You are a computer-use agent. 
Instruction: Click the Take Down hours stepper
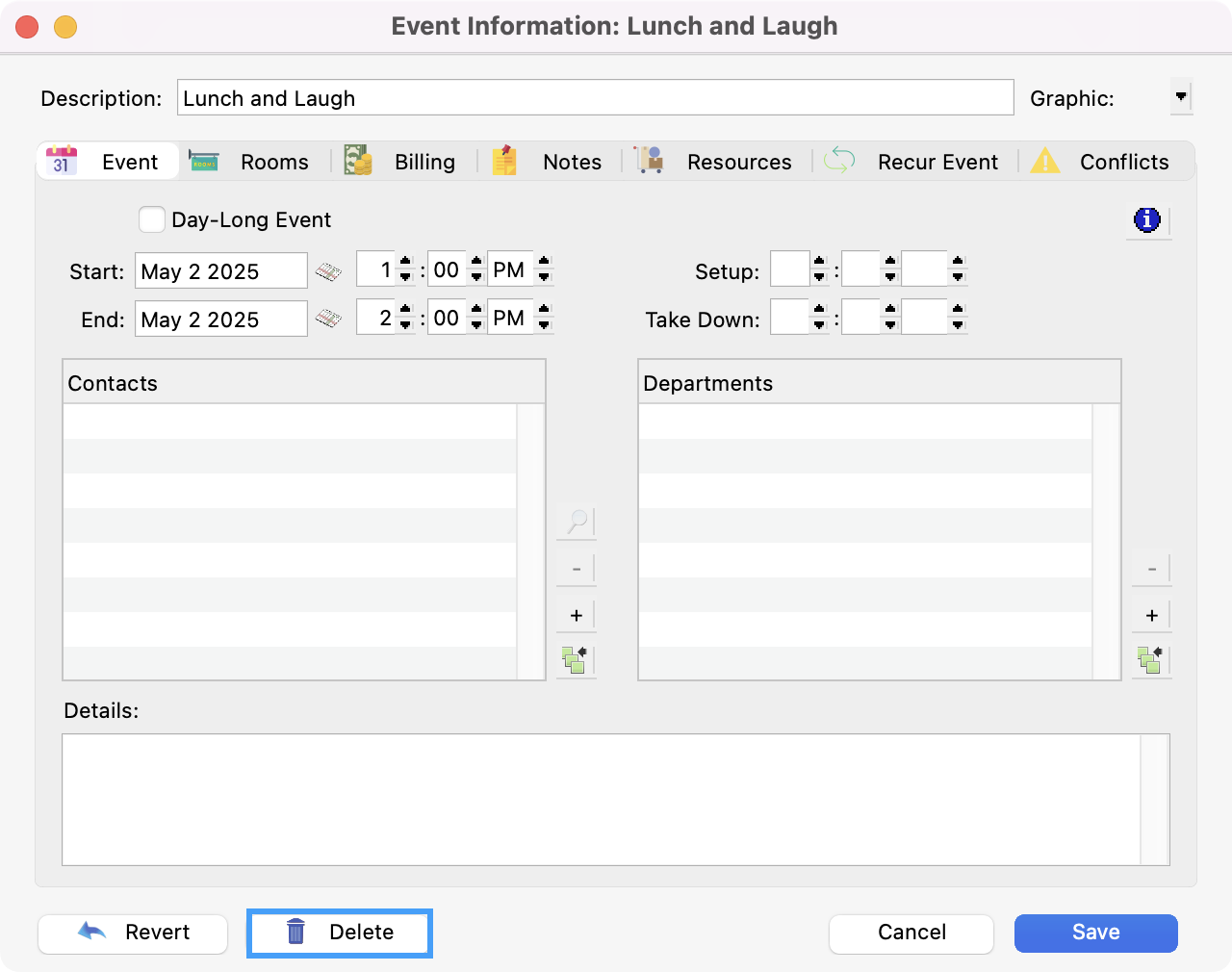[x=819, y=318]
